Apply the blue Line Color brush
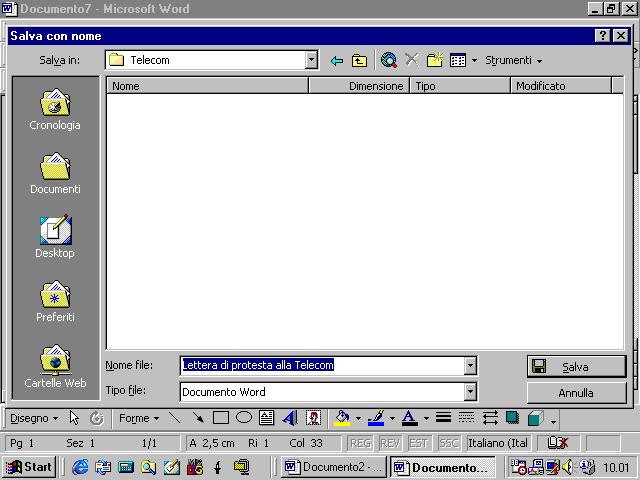The height and width of the screenshot is (480, 640). click(376, 418)
